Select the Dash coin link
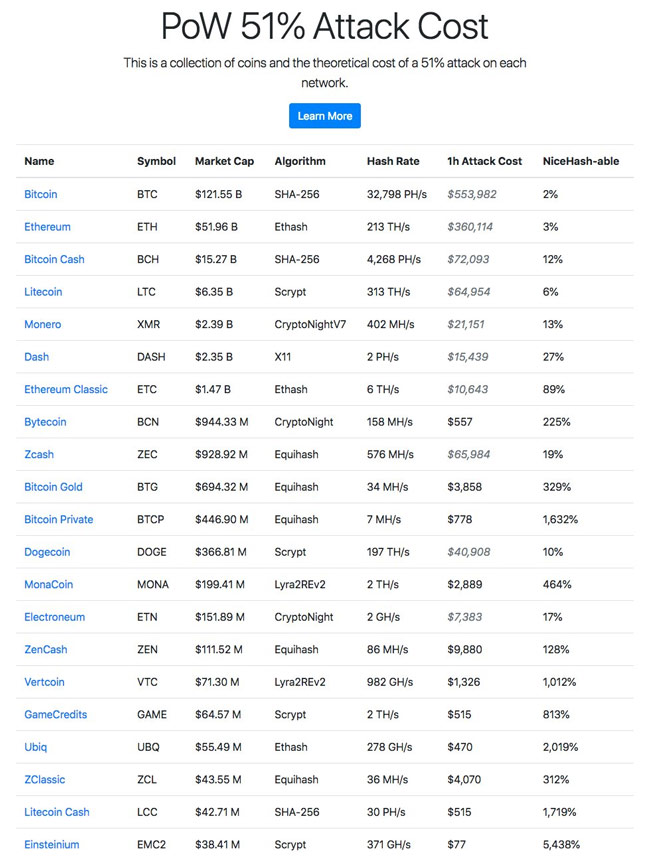The width and height of the screenshot is (652, 860). pos(36,357)
